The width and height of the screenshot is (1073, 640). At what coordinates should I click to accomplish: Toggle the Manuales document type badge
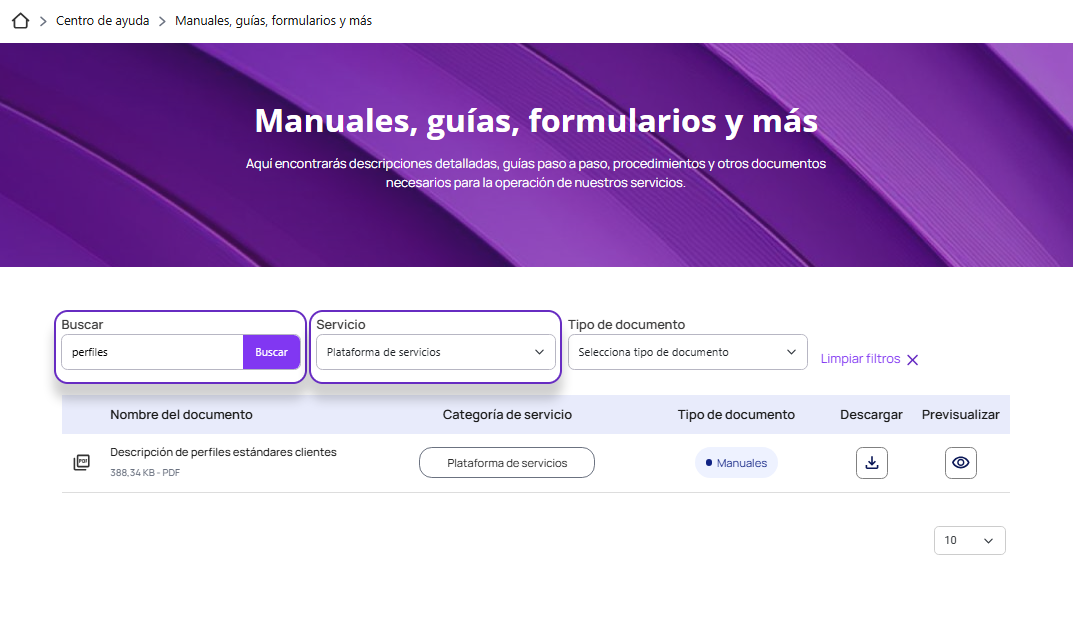click(736, 462)
